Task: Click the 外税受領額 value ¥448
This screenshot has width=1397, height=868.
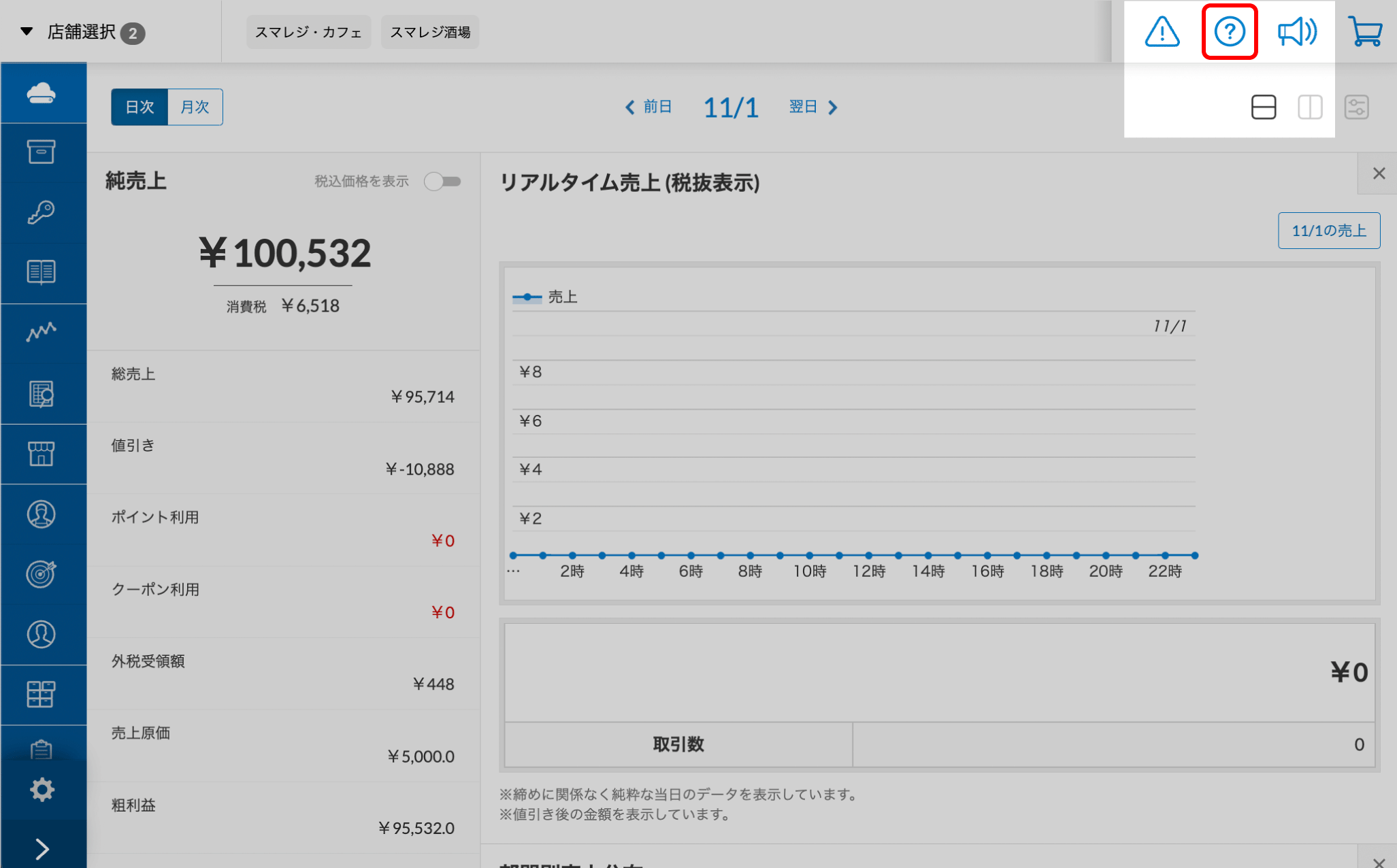Action: [433, 684]
